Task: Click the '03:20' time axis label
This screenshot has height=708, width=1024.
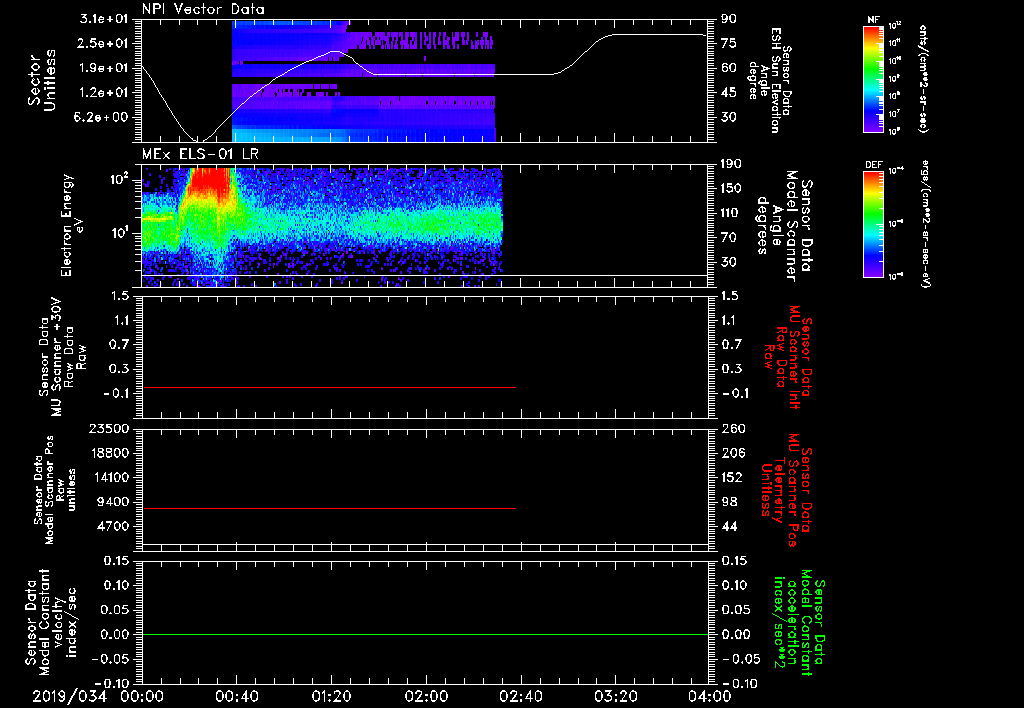Action: [615, 696]
